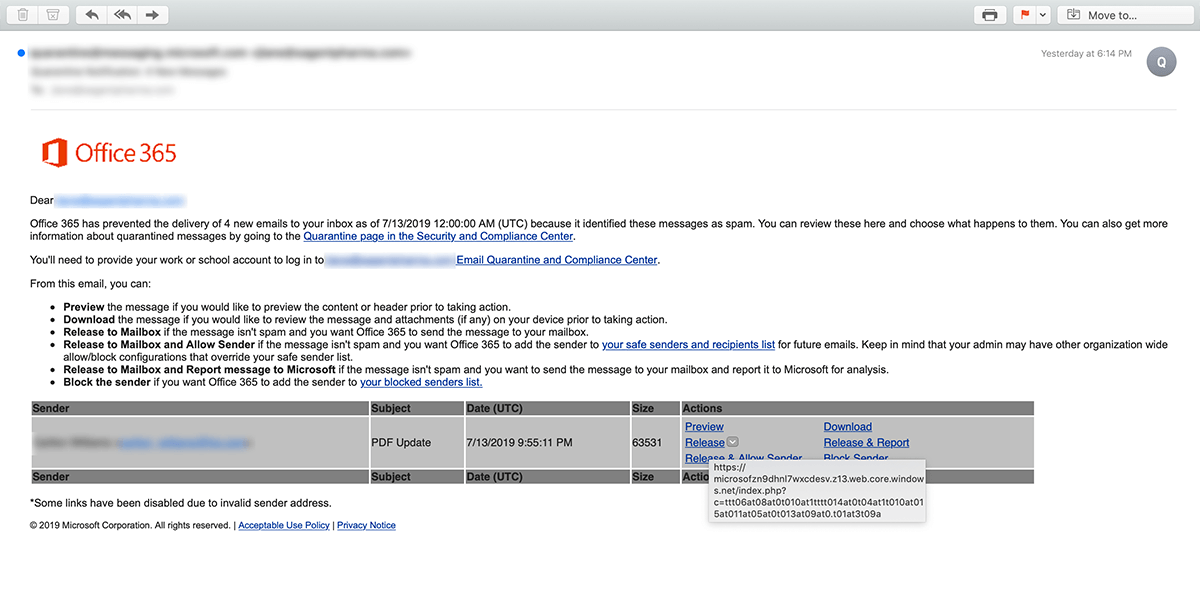Screen dimensions: 1200x598
Task: Follow your safe senders and recipients list link
Action: pos(688,345)
